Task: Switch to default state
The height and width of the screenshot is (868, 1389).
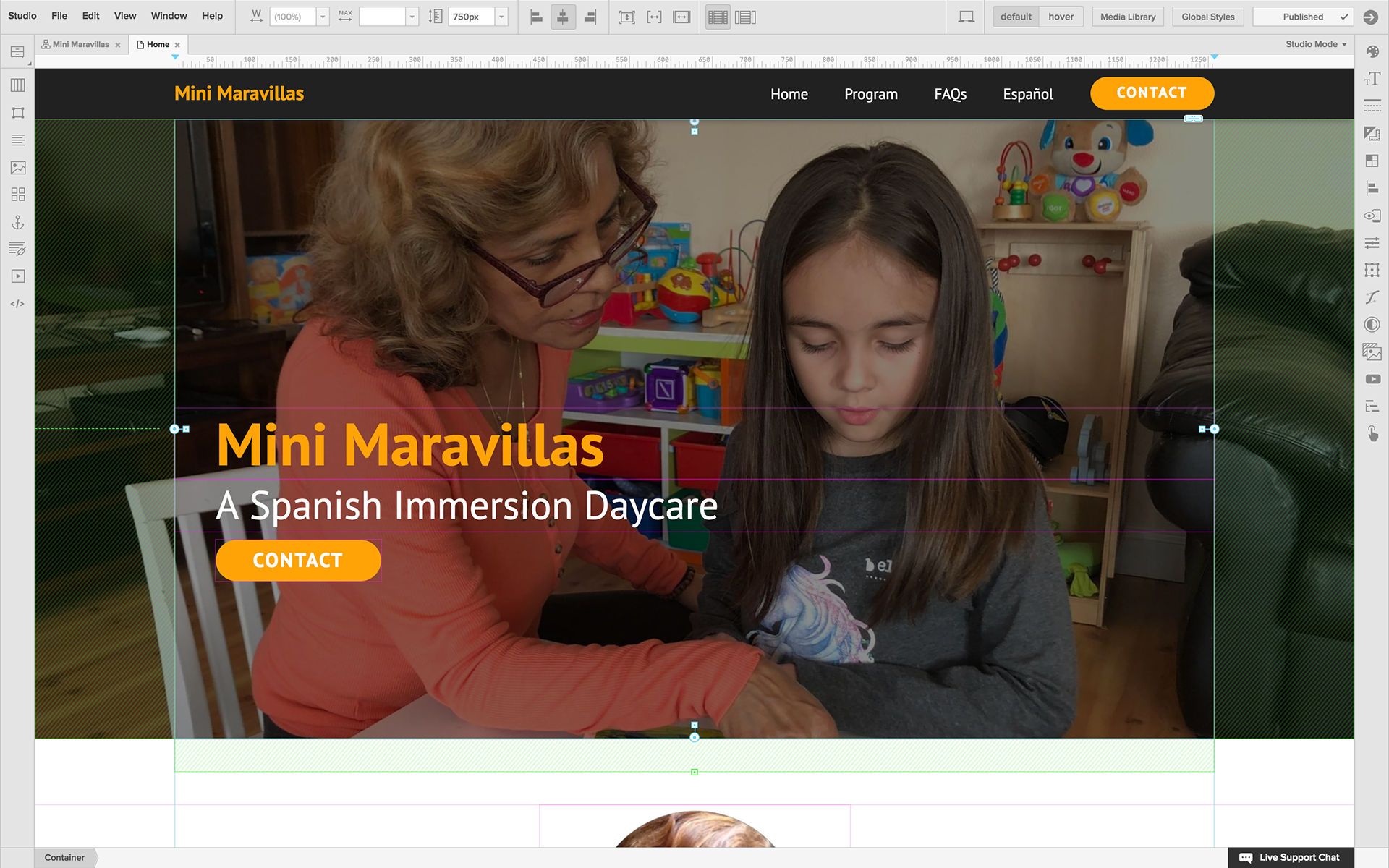Action: point(1016,17)
